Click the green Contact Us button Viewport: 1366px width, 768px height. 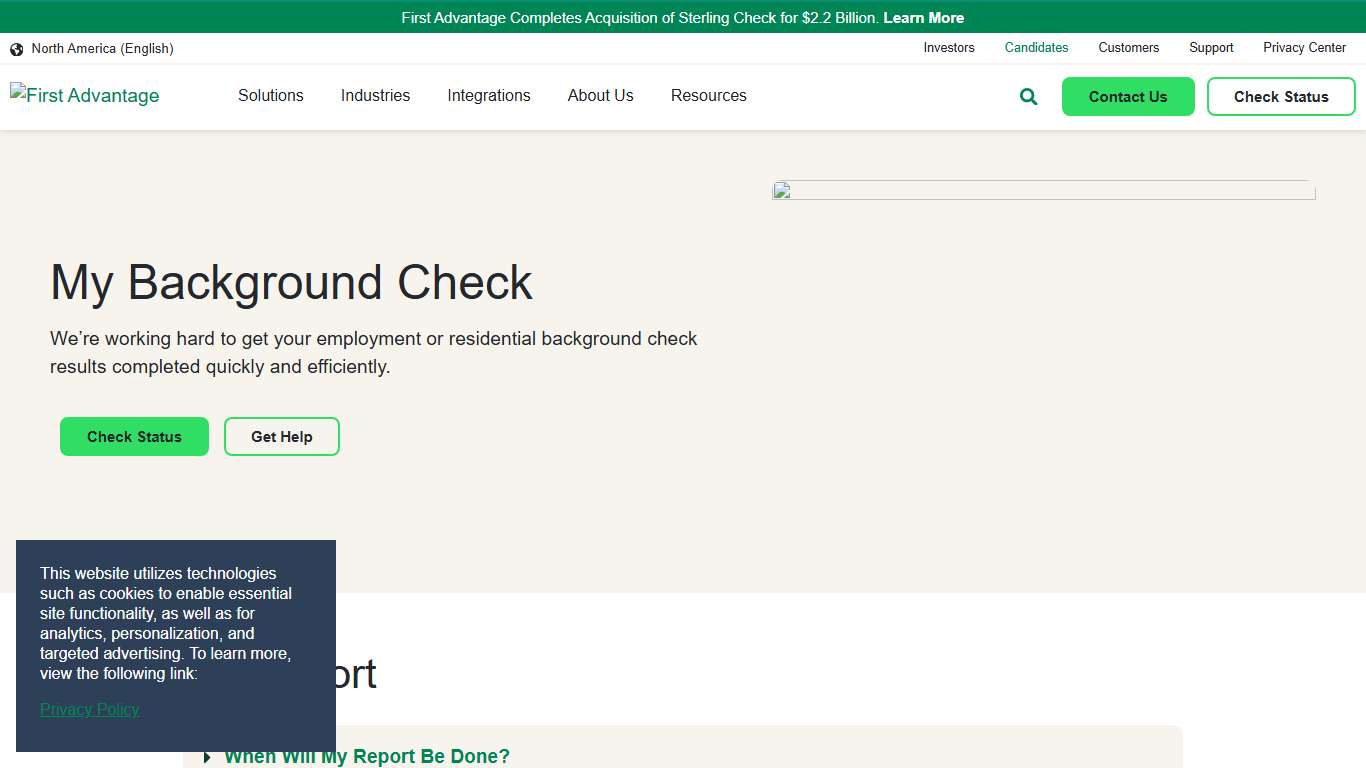[x=1128, y=96]
